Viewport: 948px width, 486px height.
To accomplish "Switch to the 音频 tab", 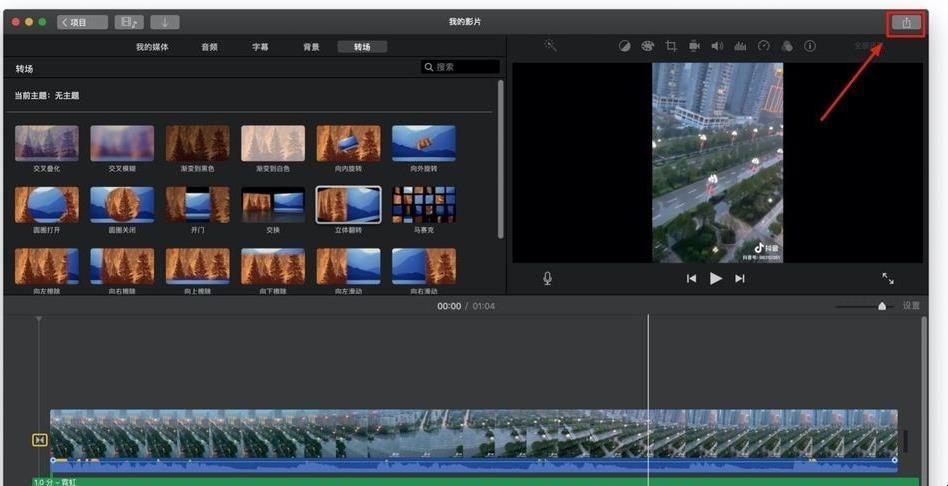I will (x=209, y=47).
